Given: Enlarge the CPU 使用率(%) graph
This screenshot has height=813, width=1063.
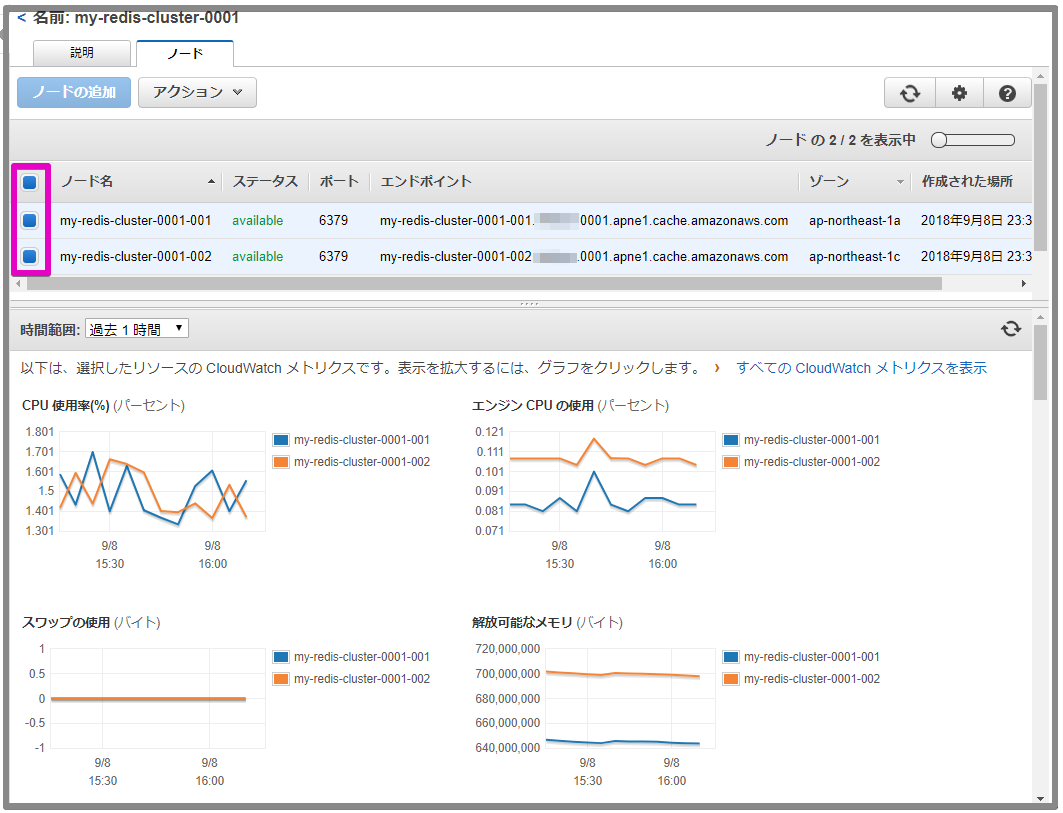Looking at the screenshot, I should 163,481.
